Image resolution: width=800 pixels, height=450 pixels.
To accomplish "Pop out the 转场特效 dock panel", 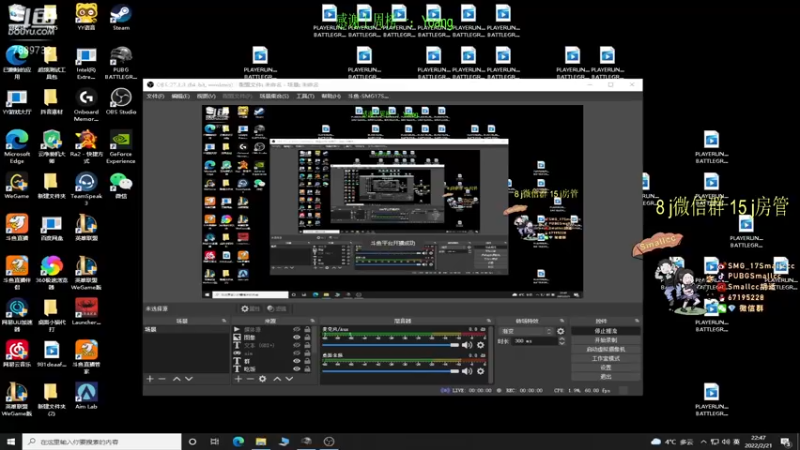I will point(562,321).
